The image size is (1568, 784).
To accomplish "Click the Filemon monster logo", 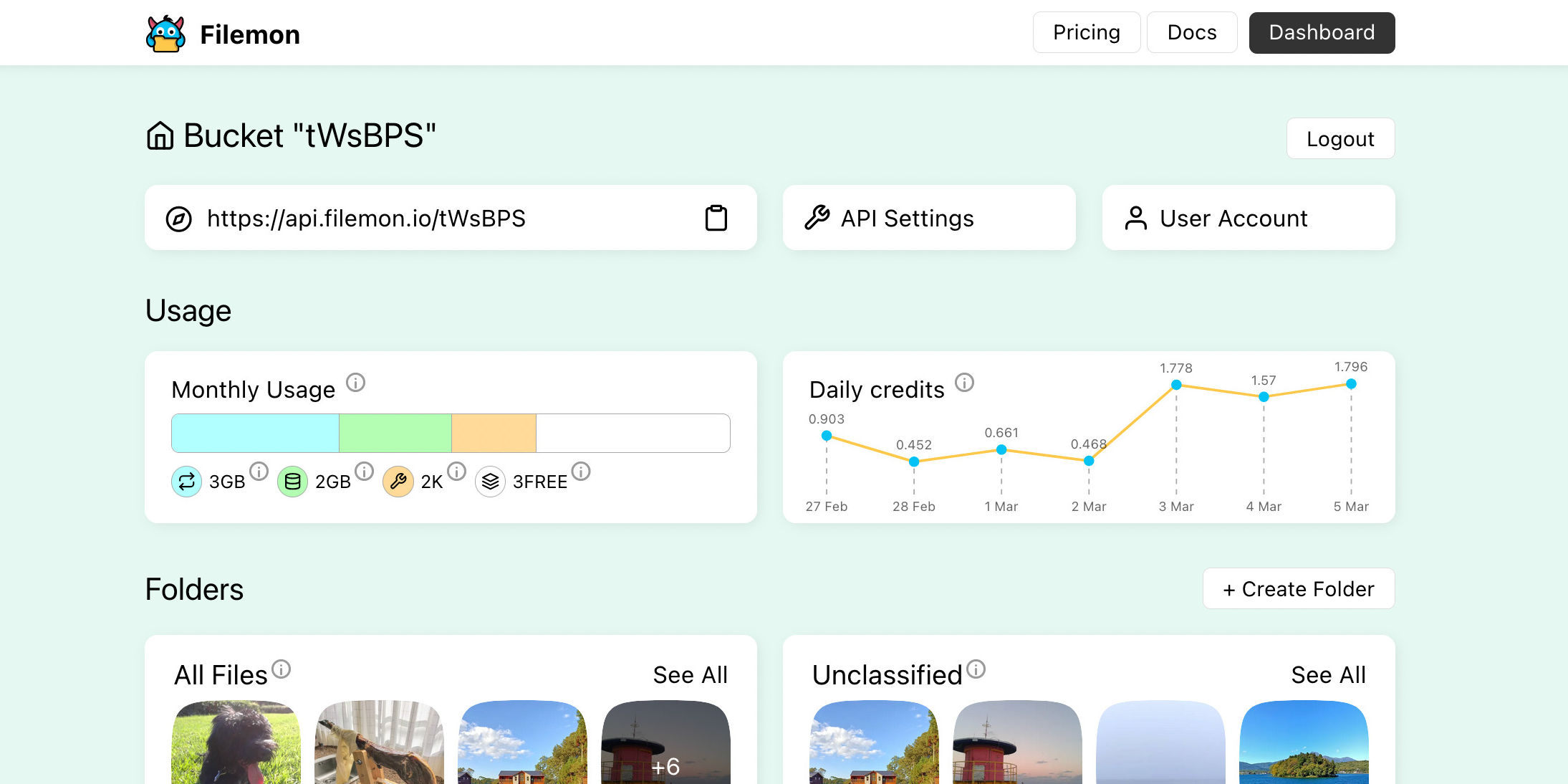I will [165, 34].
